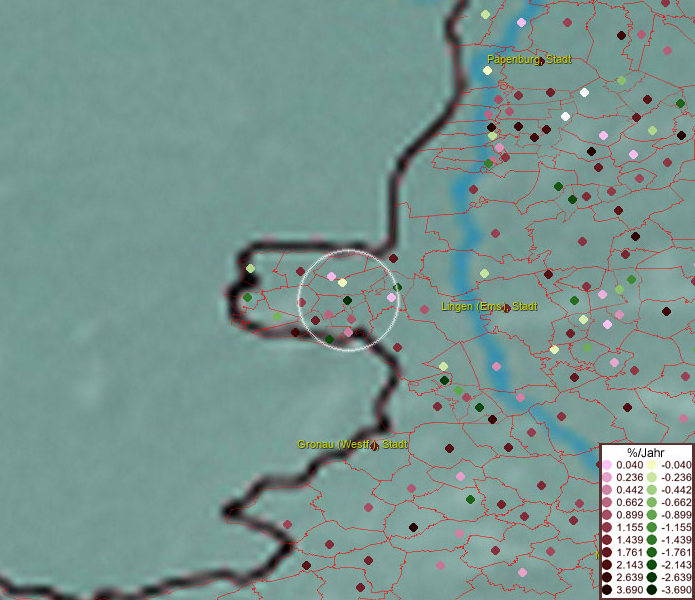Pick the -3.690 darkest green legend swatch
This screenshot has height=600, width=695.
coord(651,591)
